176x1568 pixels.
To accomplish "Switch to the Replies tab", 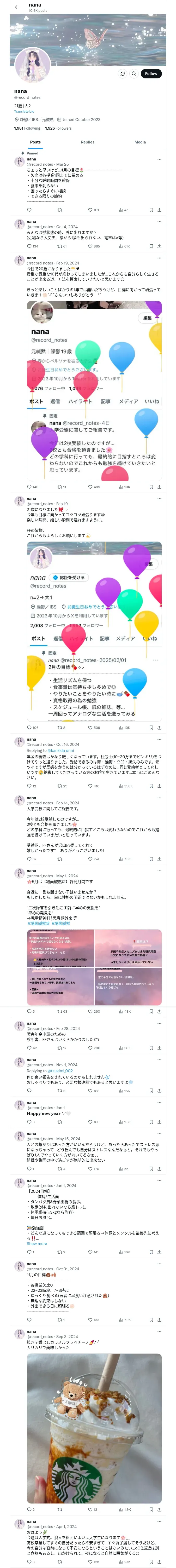I will click(x=87, y=142).
